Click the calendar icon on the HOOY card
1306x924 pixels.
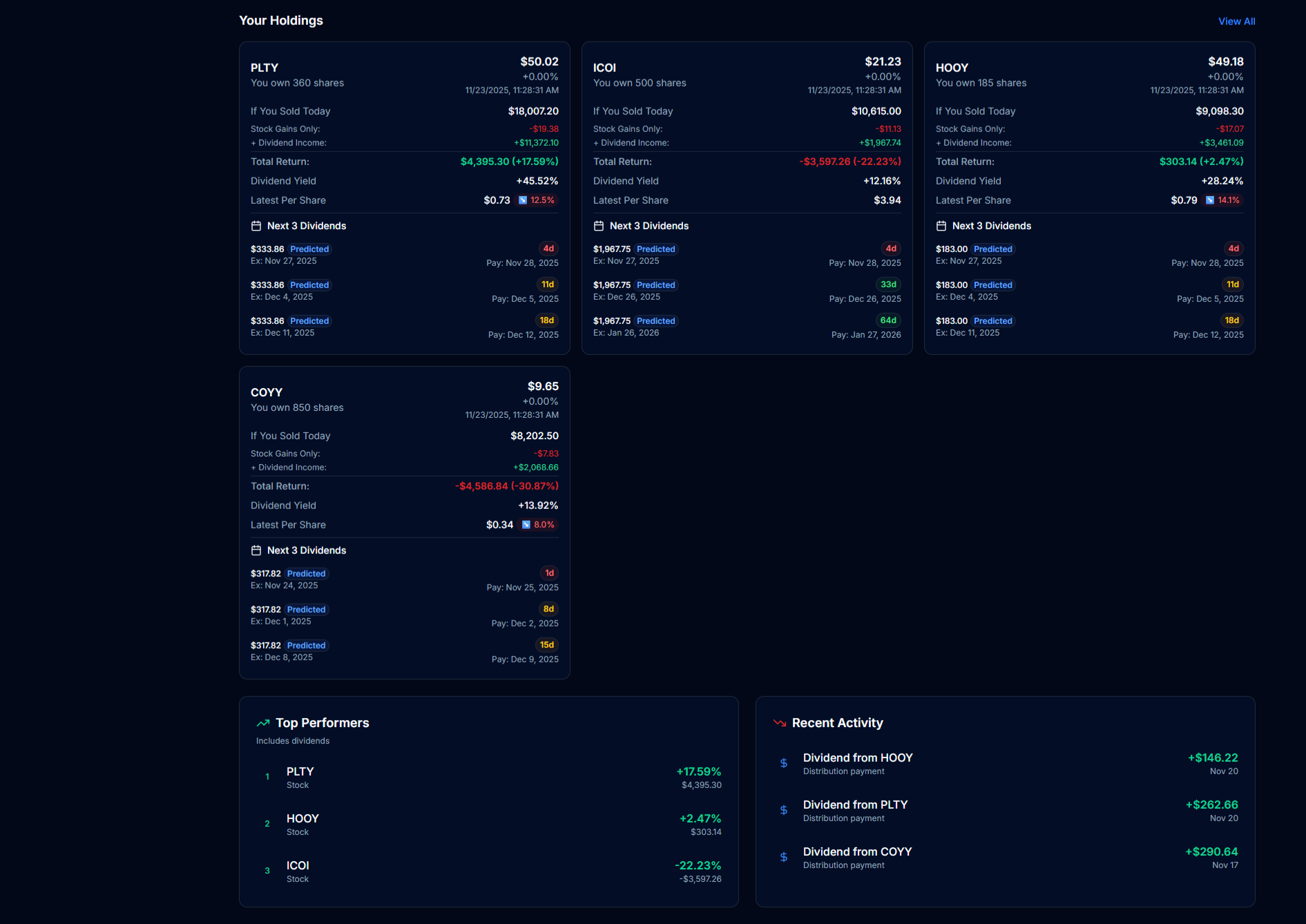click(941, 225)
